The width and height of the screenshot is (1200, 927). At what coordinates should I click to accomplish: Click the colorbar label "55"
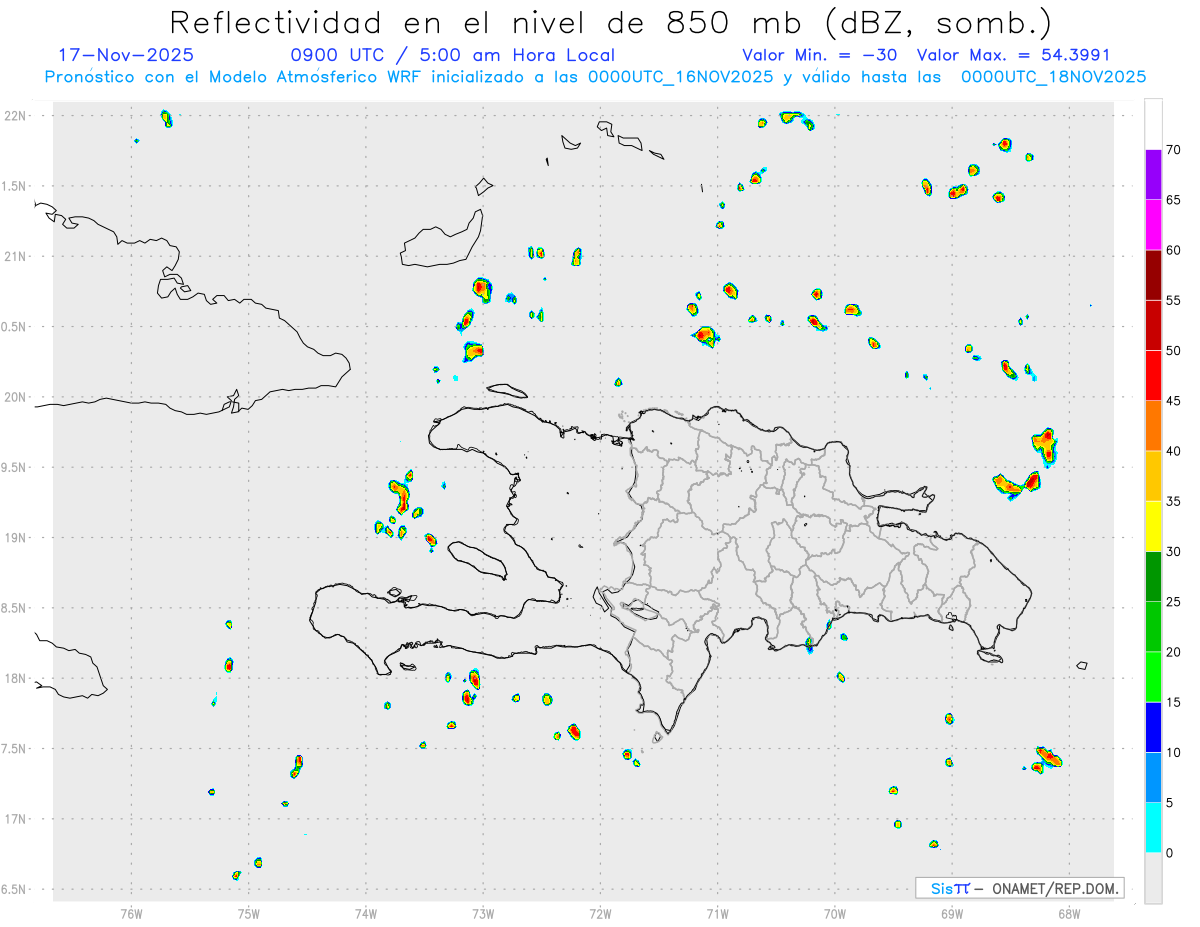pyautogui.click(x=1174, y=300)
